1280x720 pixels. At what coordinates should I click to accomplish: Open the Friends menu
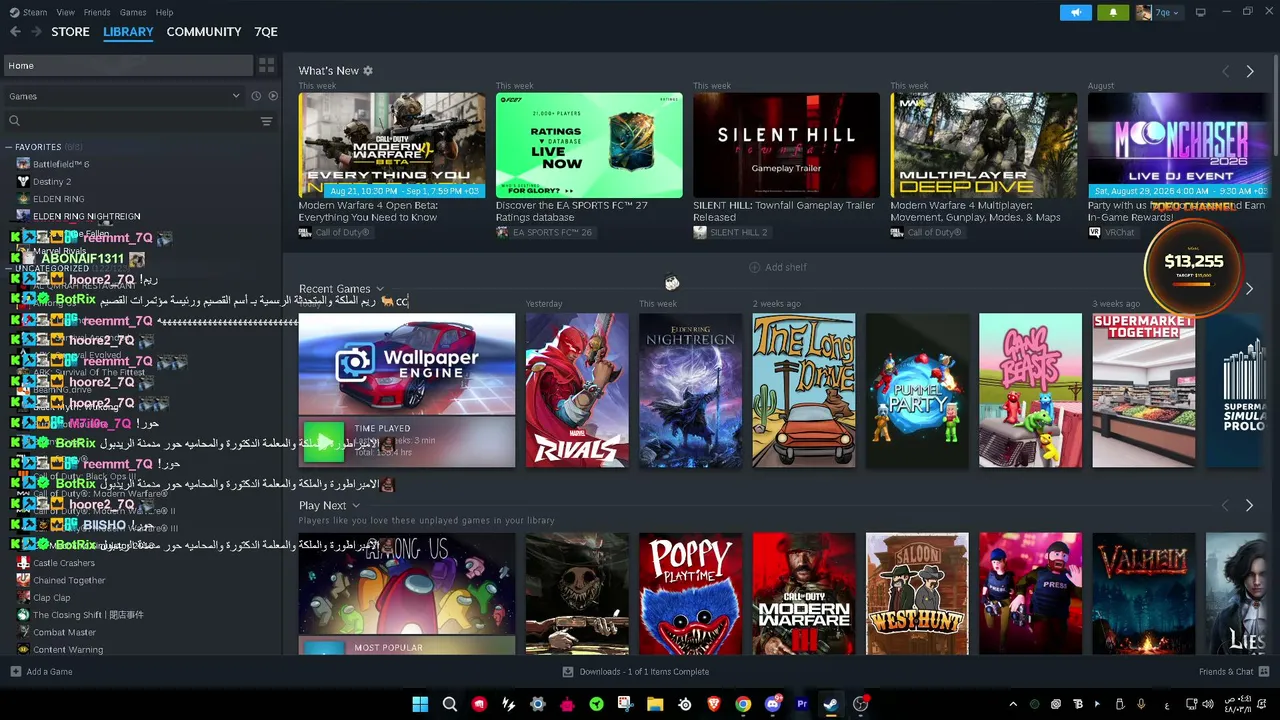(x=97, y=12)
